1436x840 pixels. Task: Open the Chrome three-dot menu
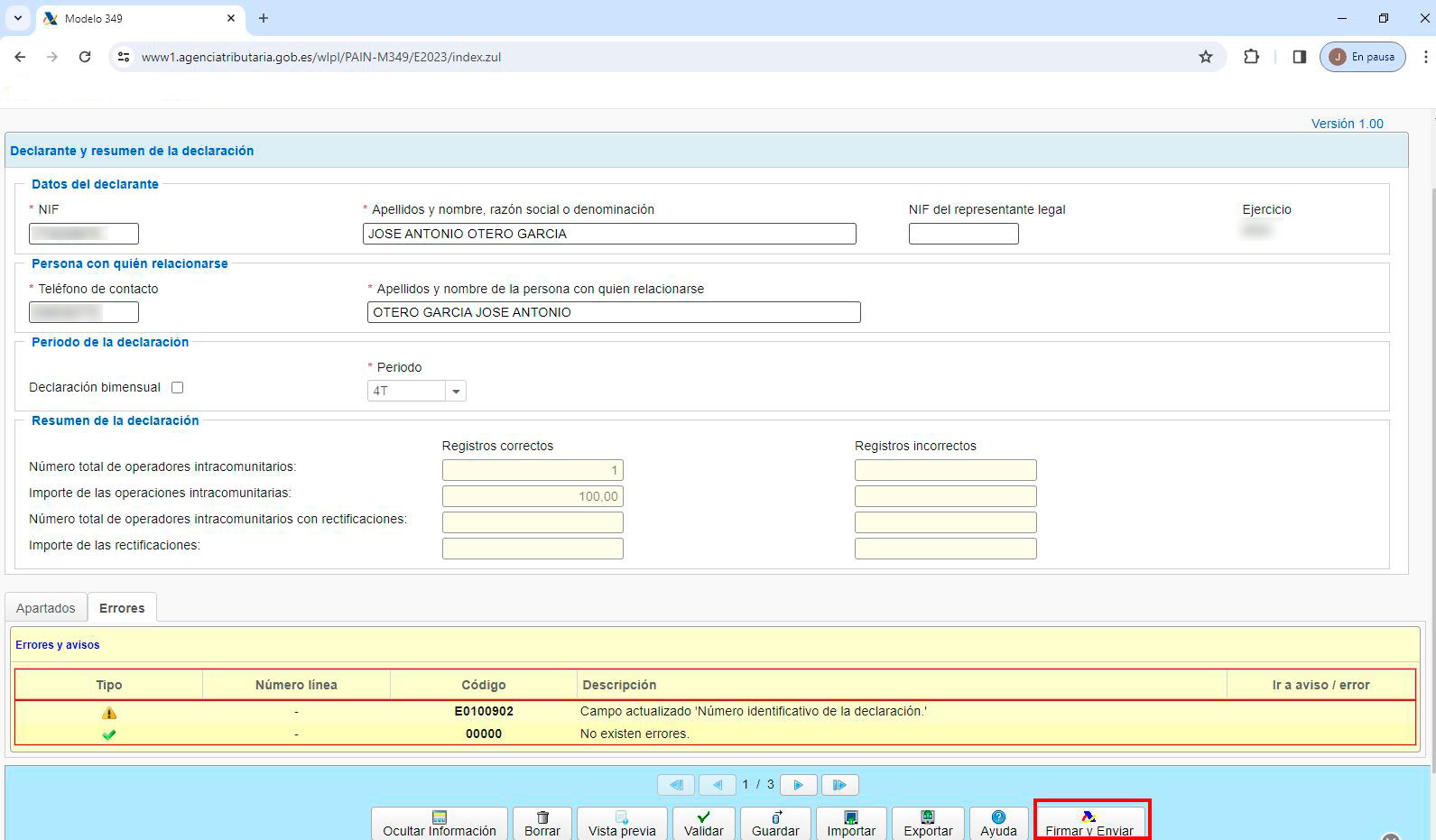tap(1426, 57)
